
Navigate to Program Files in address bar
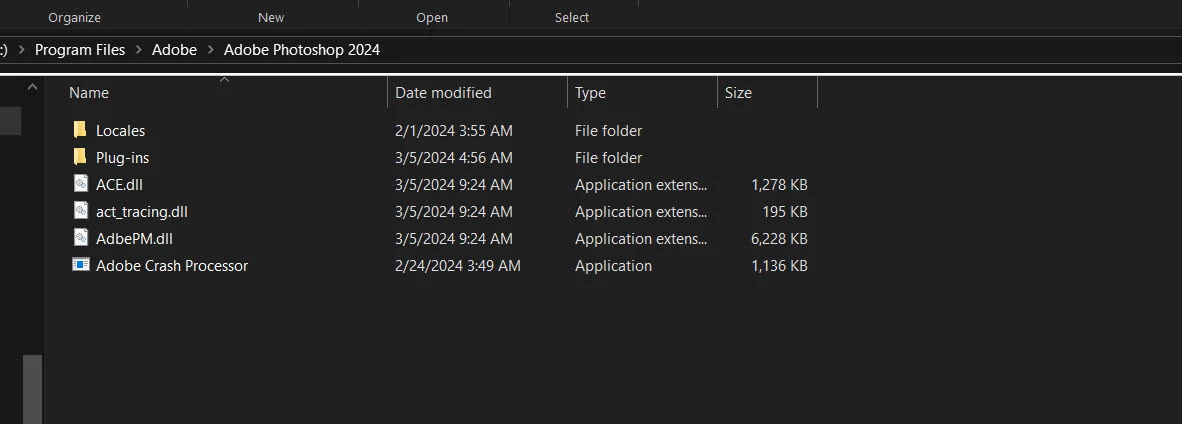pos(80,51)
